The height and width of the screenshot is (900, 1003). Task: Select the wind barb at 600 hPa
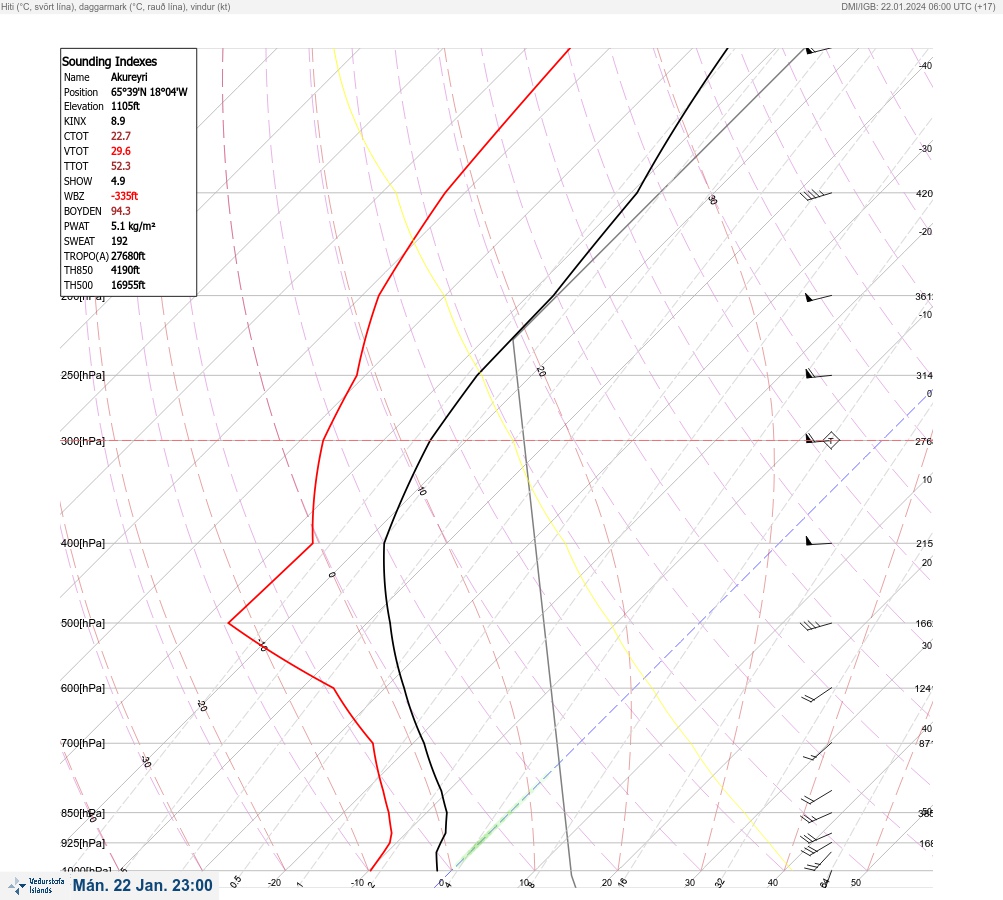tap(817, 695)
